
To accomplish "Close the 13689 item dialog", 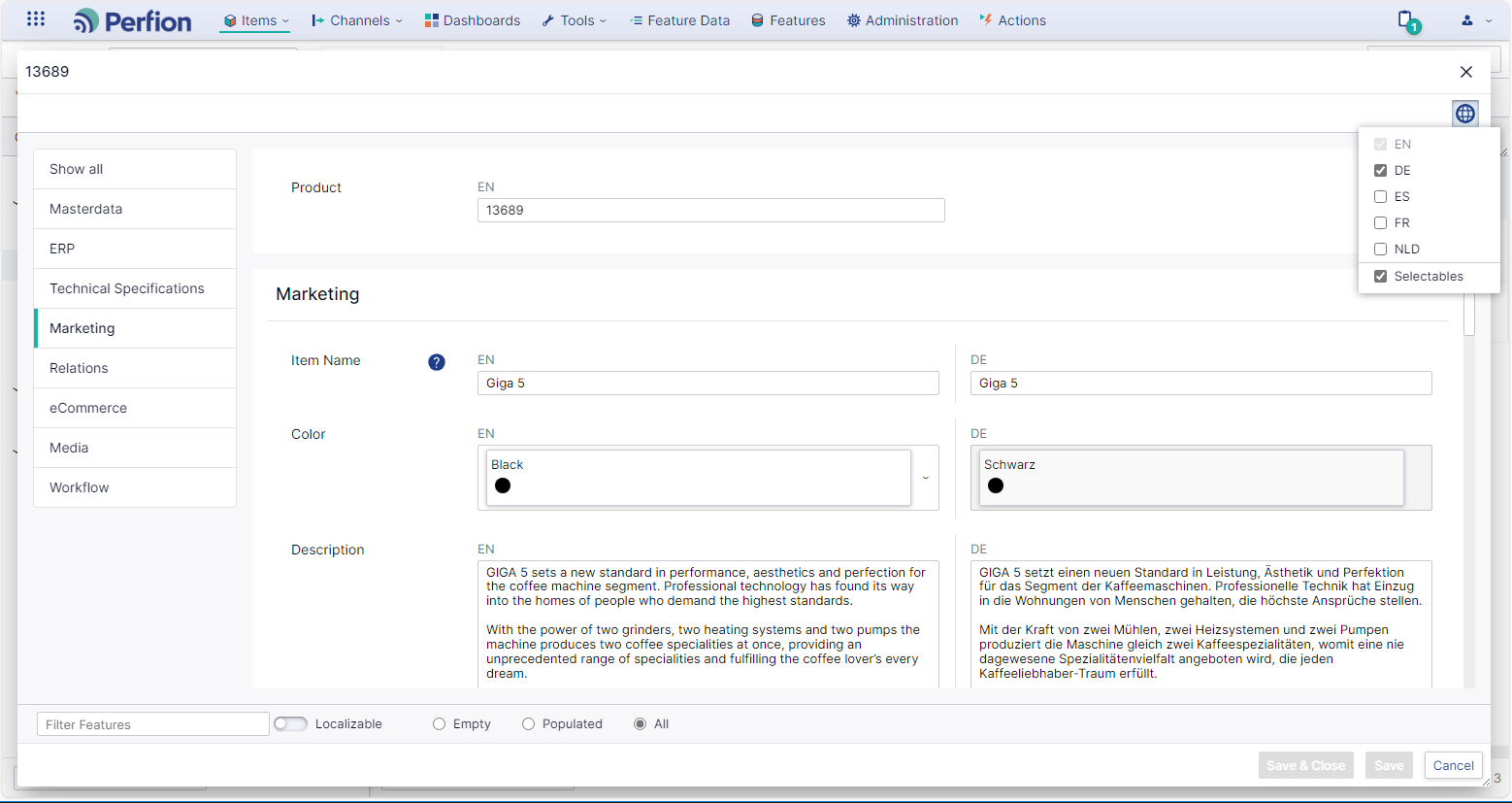I will [x=1466, y=72].
